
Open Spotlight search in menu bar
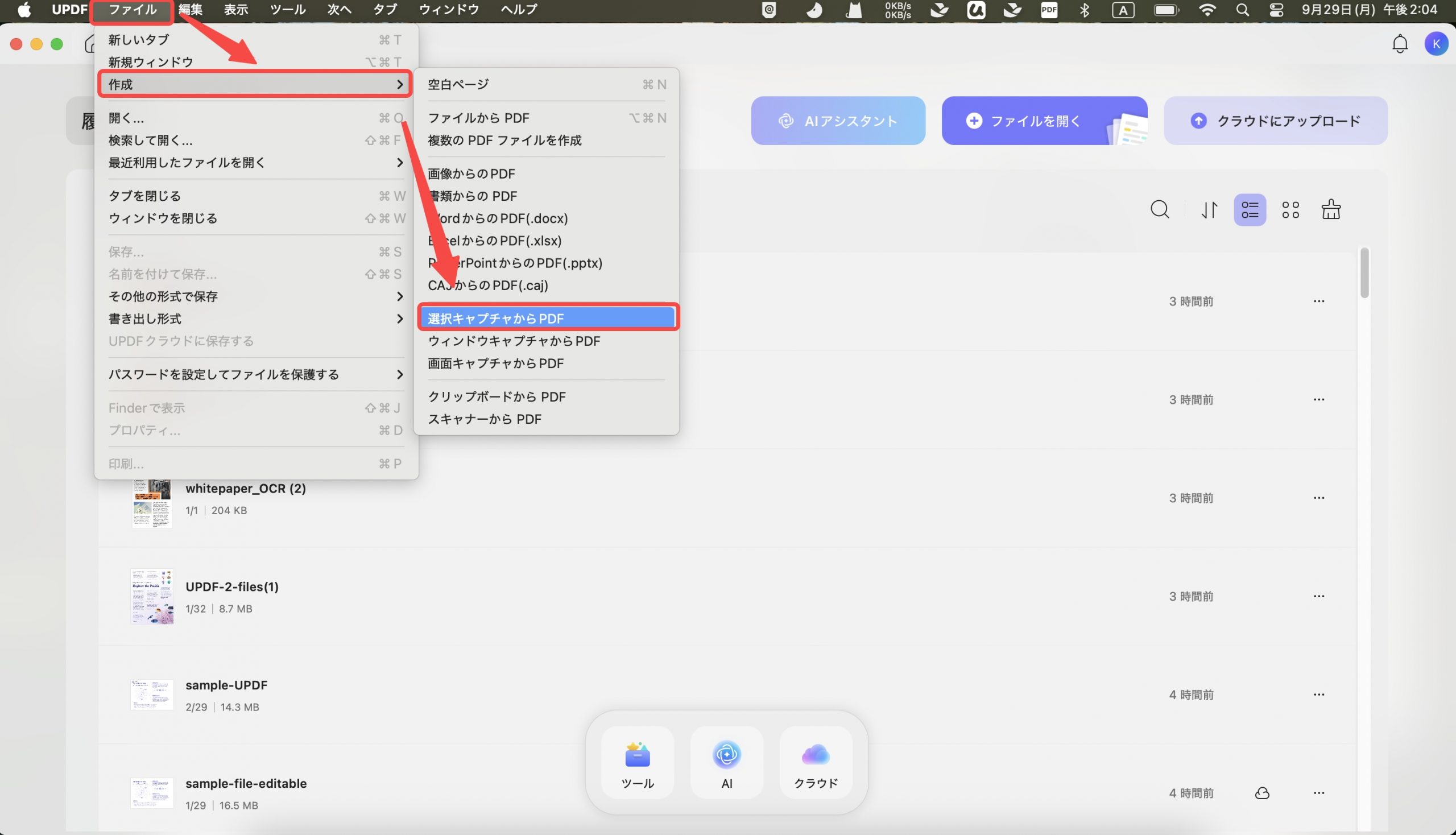tap(1242, 10)
